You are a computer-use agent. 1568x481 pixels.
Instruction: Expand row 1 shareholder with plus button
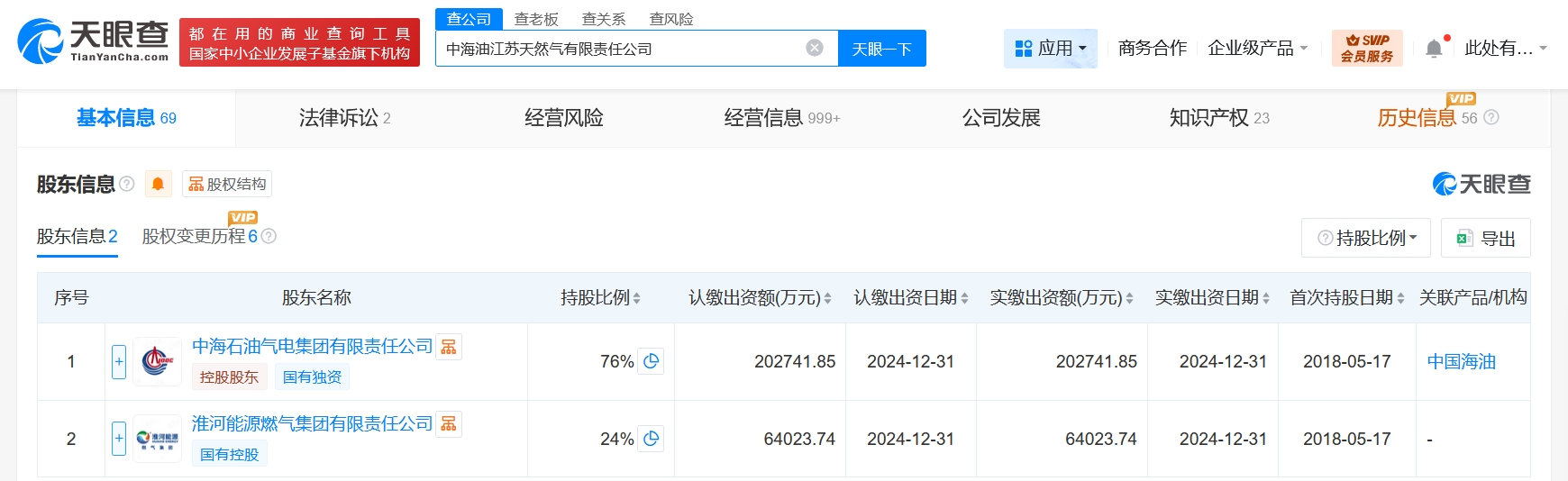pos(119,361)
